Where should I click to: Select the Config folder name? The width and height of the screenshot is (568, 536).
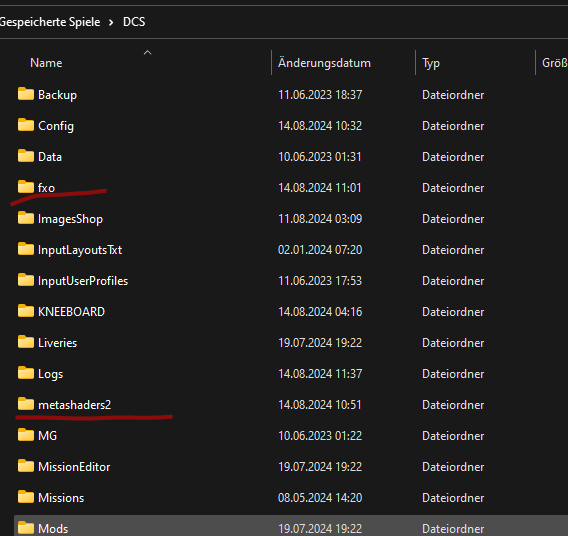56,126
